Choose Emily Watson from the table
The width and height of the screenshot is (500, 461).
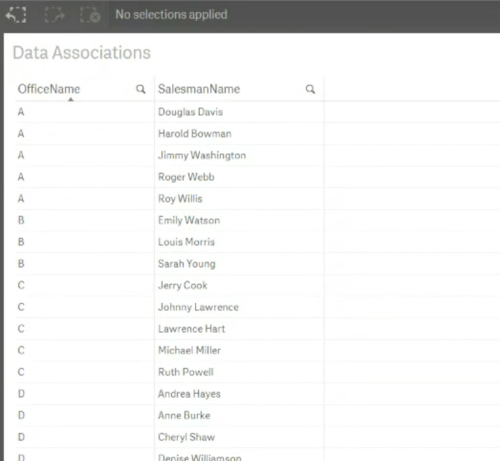[x=189, y=220]
